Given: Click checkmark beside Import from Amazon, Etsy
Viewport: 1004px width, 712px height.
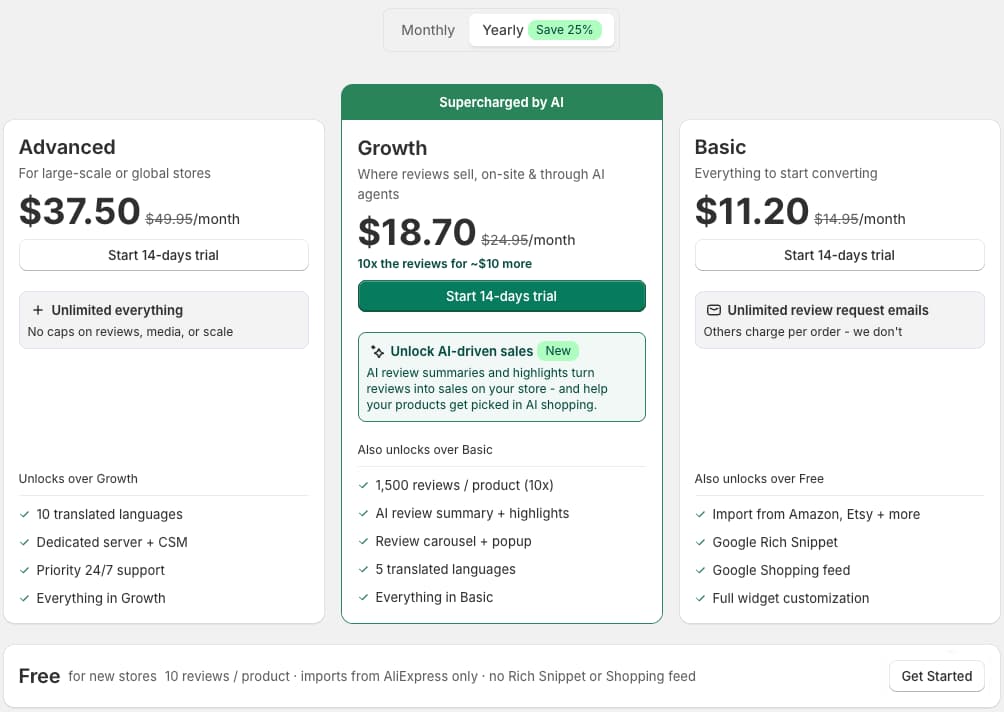Looking at the screenshot, I should (x=700, y=514).
